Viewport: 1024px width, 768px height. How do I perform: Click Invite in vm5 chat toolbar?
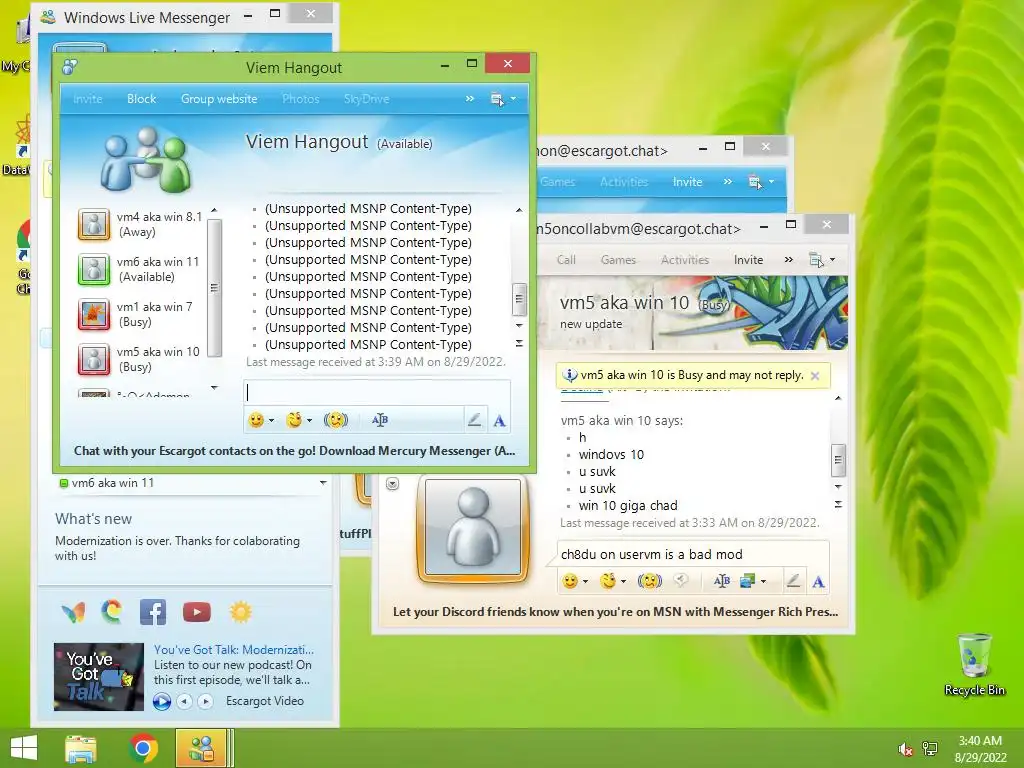pos(748,260)
